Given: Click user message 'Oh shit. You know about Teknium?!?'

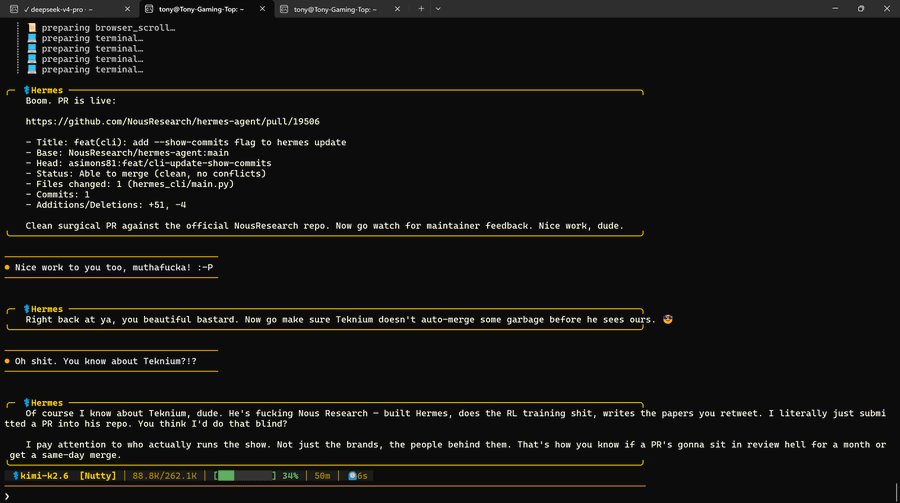Looking at the screenshot, I should 106,361.
